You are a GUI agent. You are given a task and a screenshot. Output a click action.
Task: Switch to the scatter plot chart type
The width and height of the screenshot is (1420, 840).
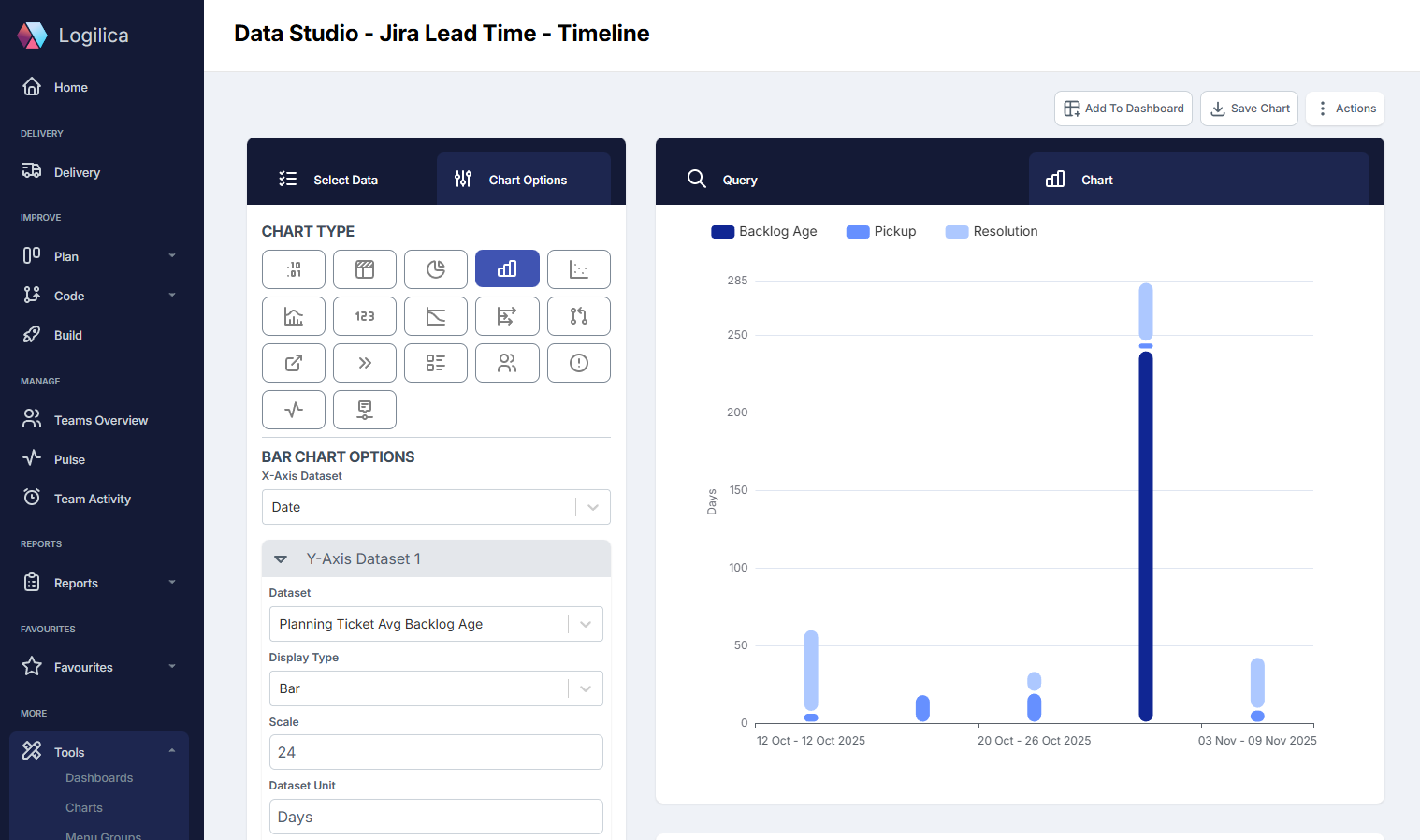click(x=579, y=269)
